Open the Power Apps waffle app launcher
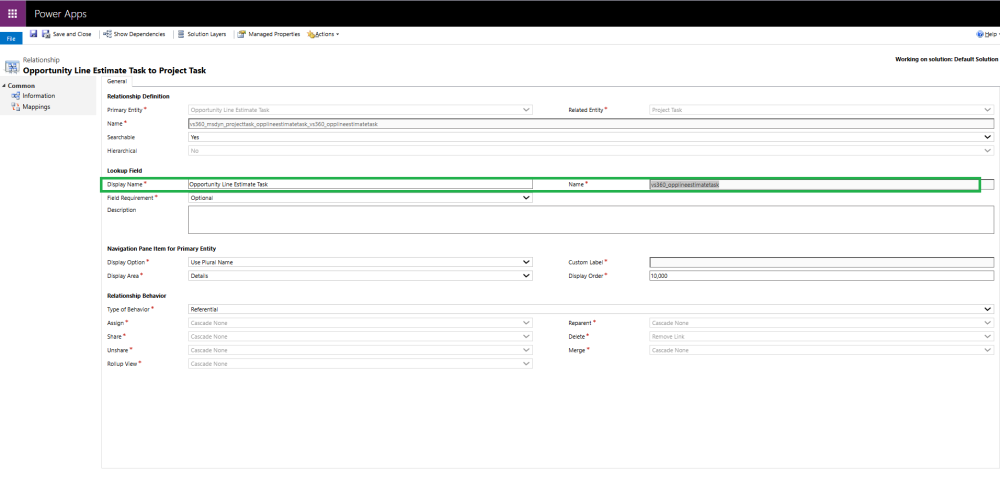 [x=13, y=13]
